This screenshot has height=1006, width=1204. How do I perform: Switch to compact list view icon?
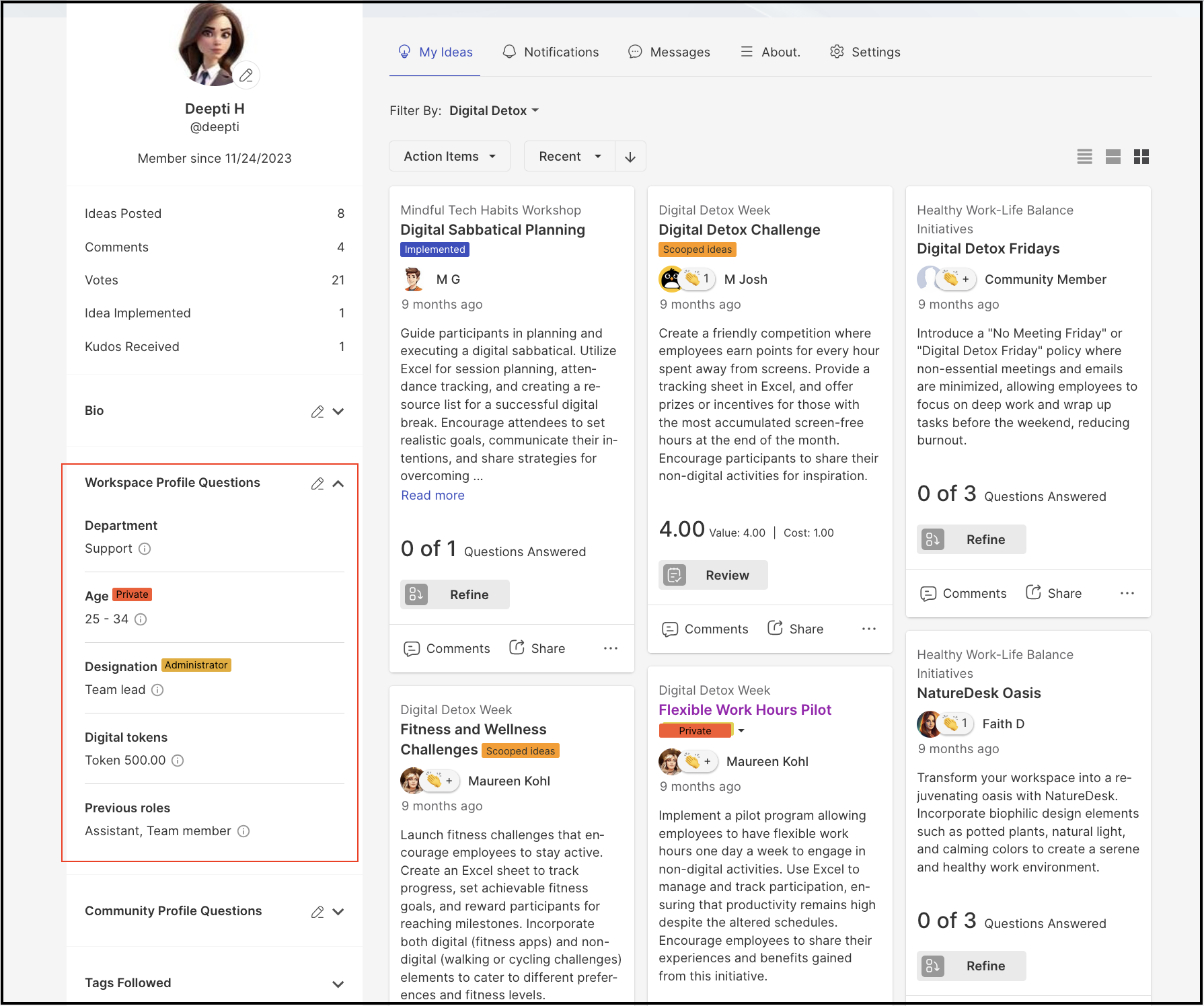1084,157
